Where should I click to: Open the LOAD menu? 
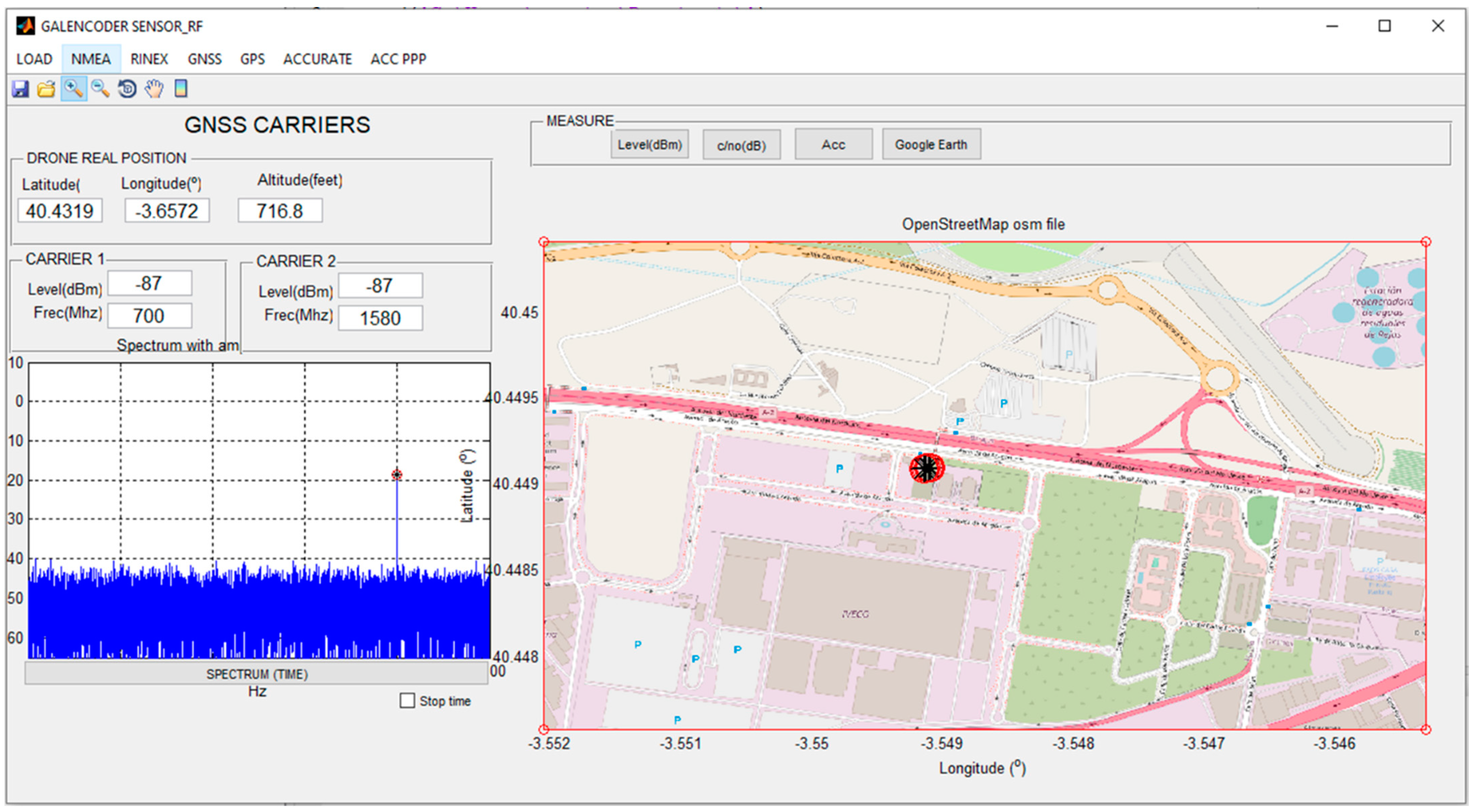click(x=34, y=59)
